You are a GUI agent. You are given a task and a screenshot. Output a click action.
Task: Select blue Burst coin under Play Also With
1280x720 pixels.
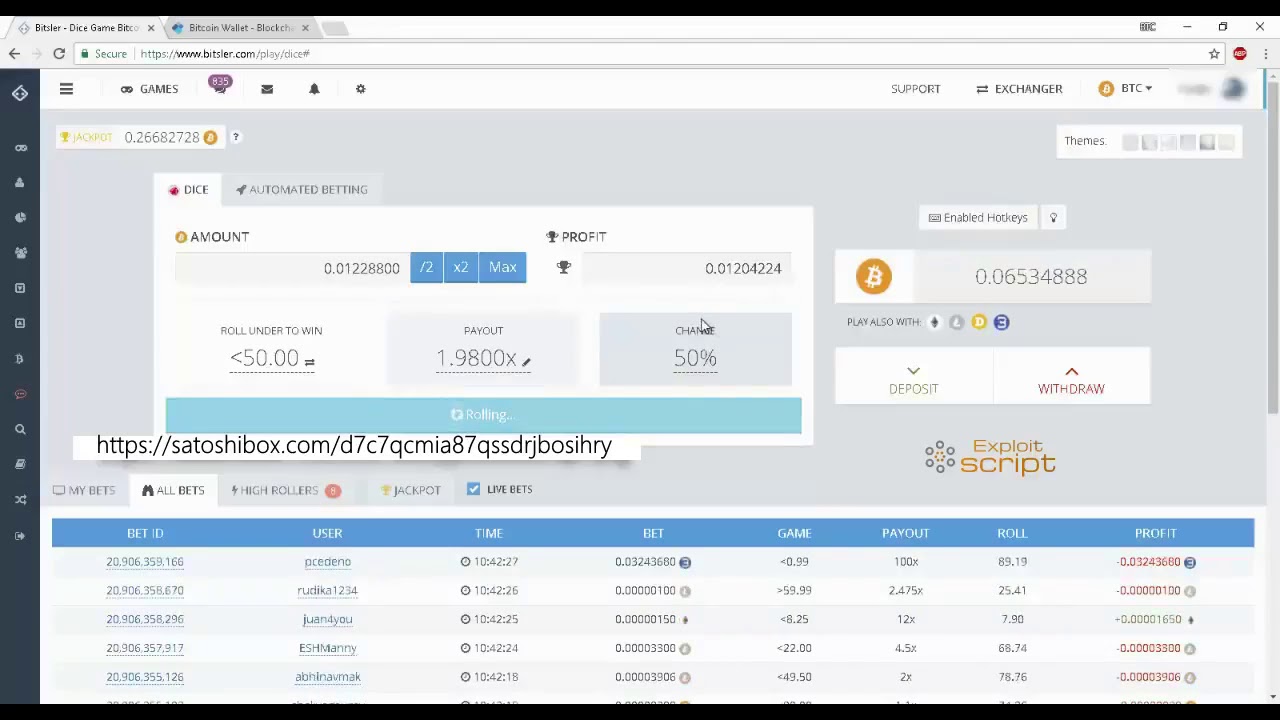tap(1001, 322)
